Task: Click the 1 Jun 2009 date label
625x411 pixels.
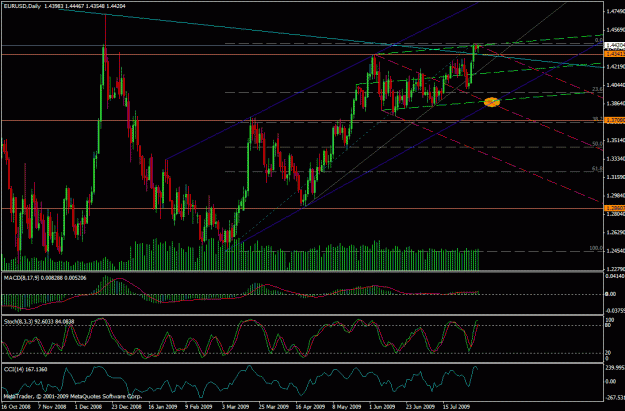Action: coord(383,407)
